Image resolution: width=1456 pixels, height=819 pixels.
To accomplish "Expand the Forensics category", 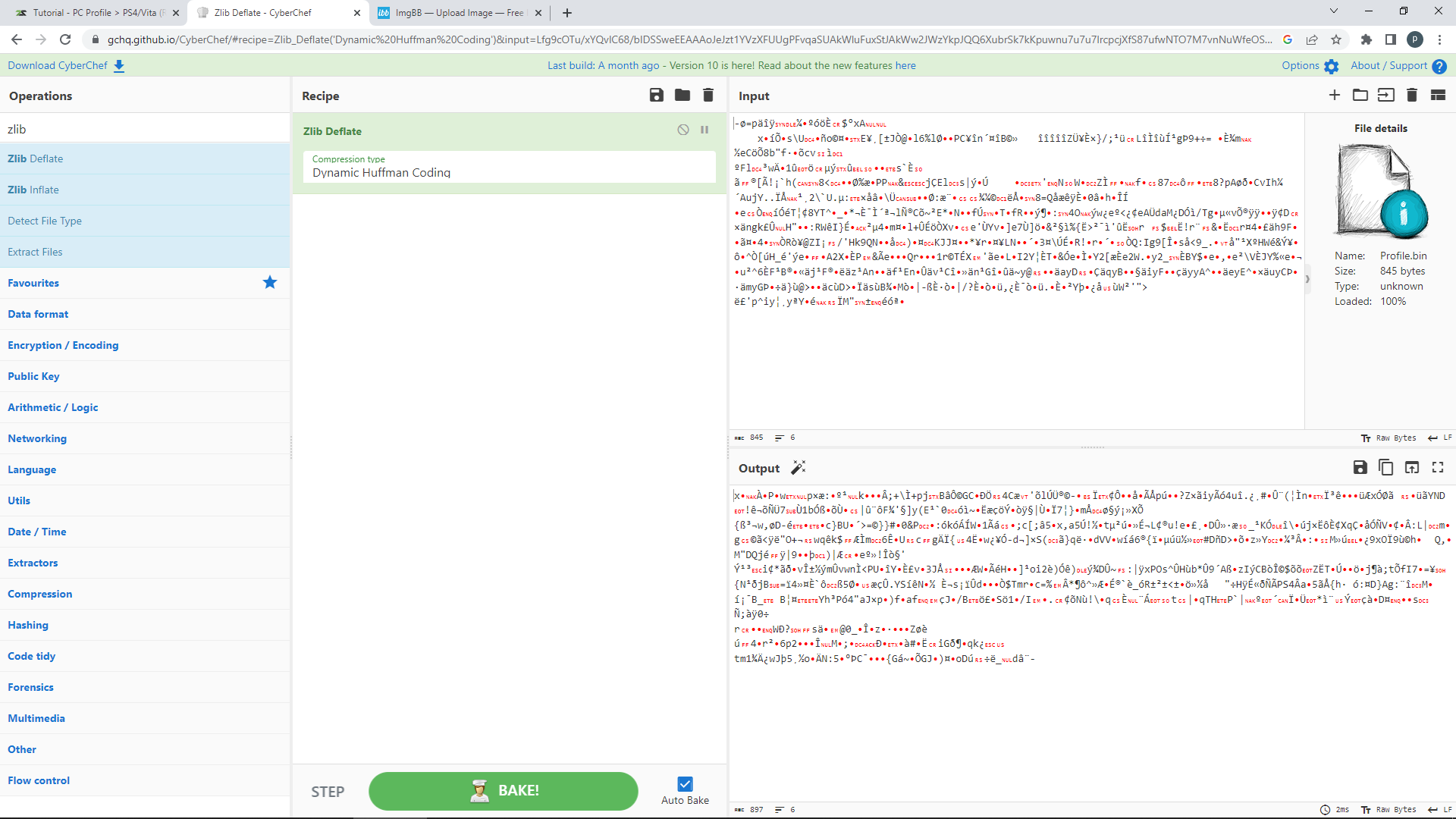I will pos(145,687).
